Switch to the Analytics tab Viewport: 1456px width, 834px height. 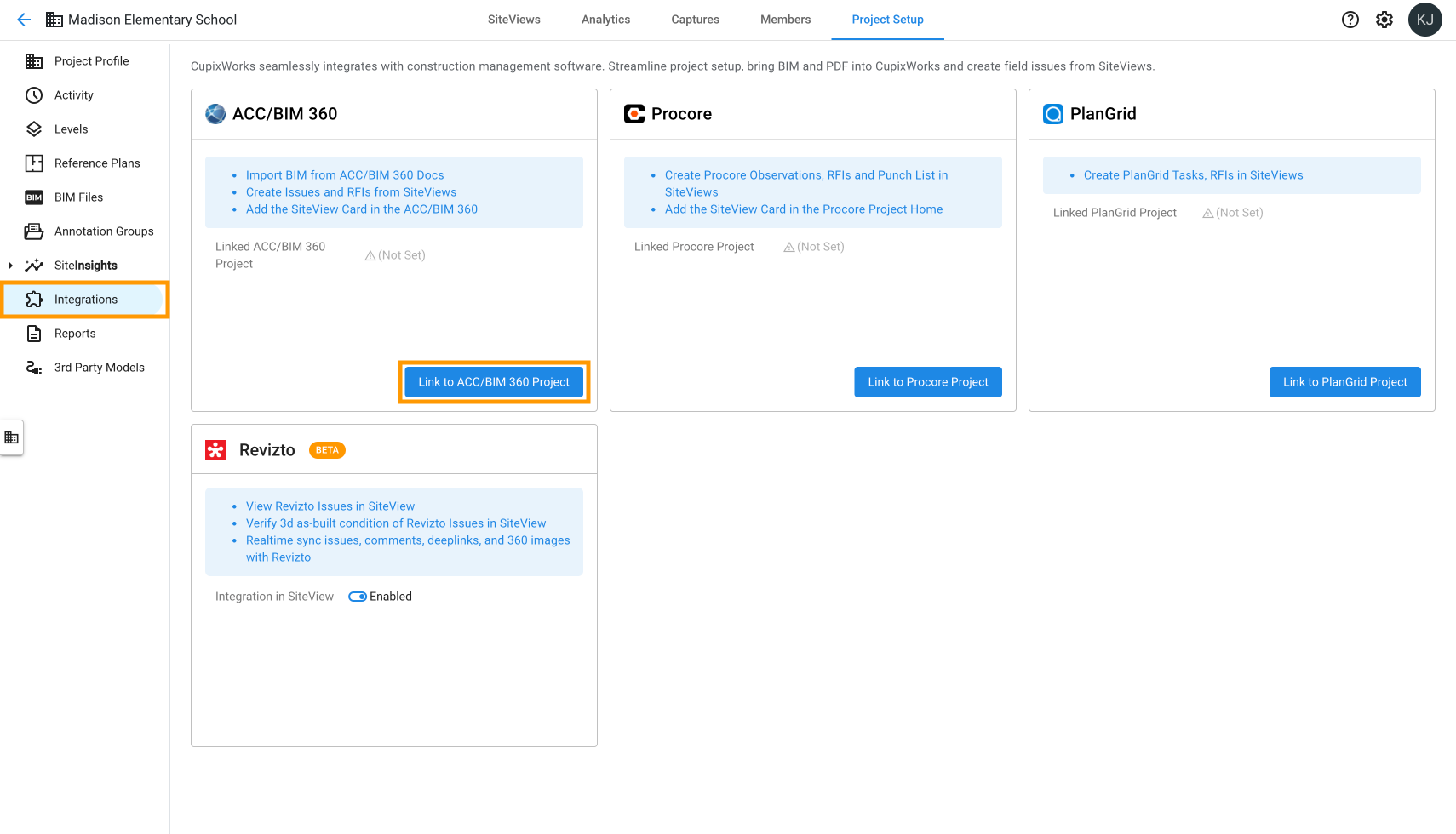[x=606, y=20]
